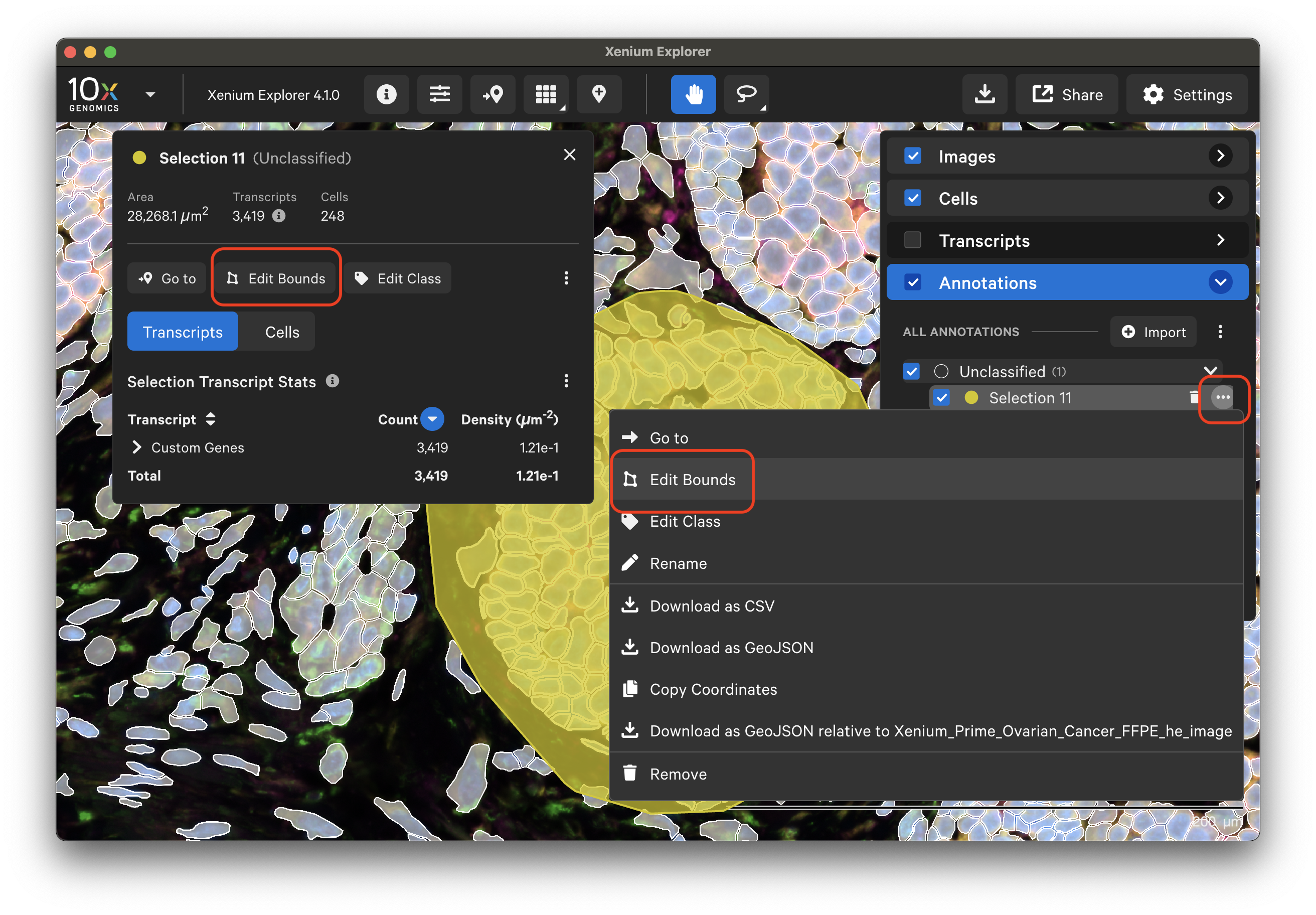Open the 10x Genomics logo dropdown arrow

click(150, 95)
